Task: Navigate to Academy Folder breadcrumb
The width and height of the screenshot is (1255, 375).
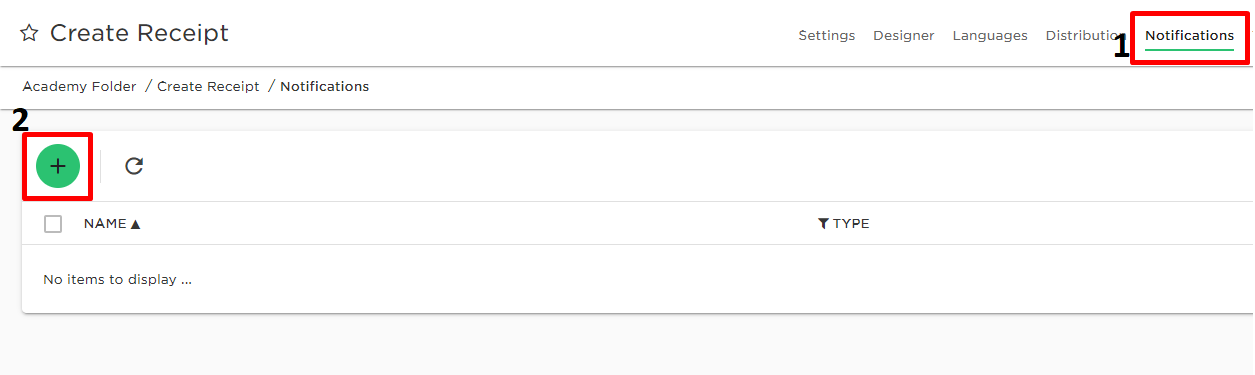Action: [x=79, y=87]
